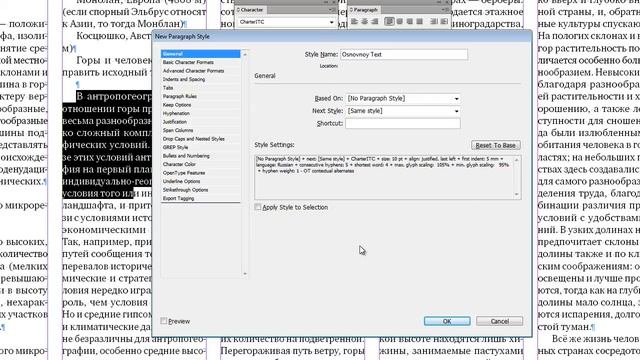Select Span Columns category
The height and width of the screenshot is (360, 640).
(x=200, y=131)
